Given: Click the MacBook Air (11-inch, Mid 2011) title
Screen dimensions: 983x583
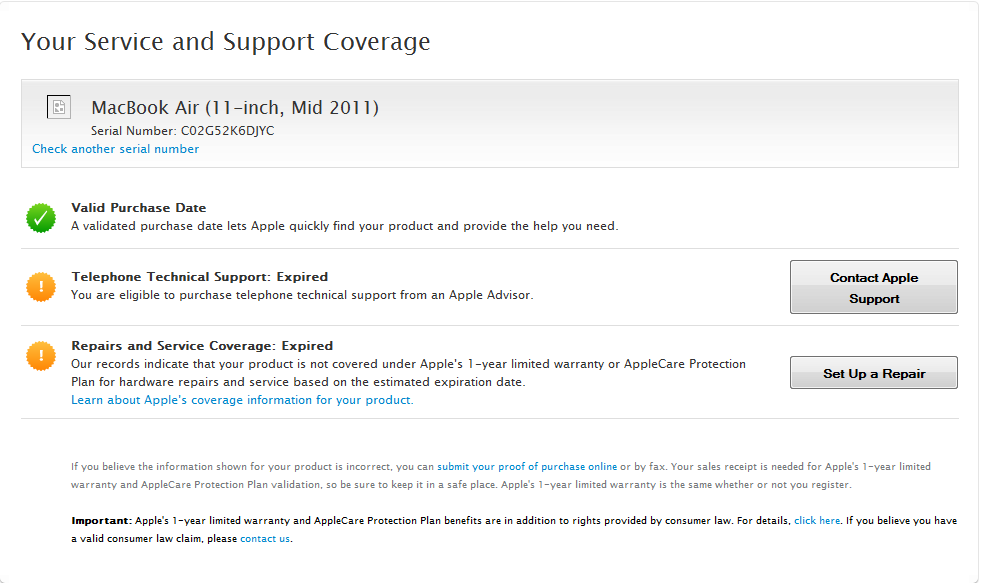Looking at the screenshot, I should (x=235, y=107).
